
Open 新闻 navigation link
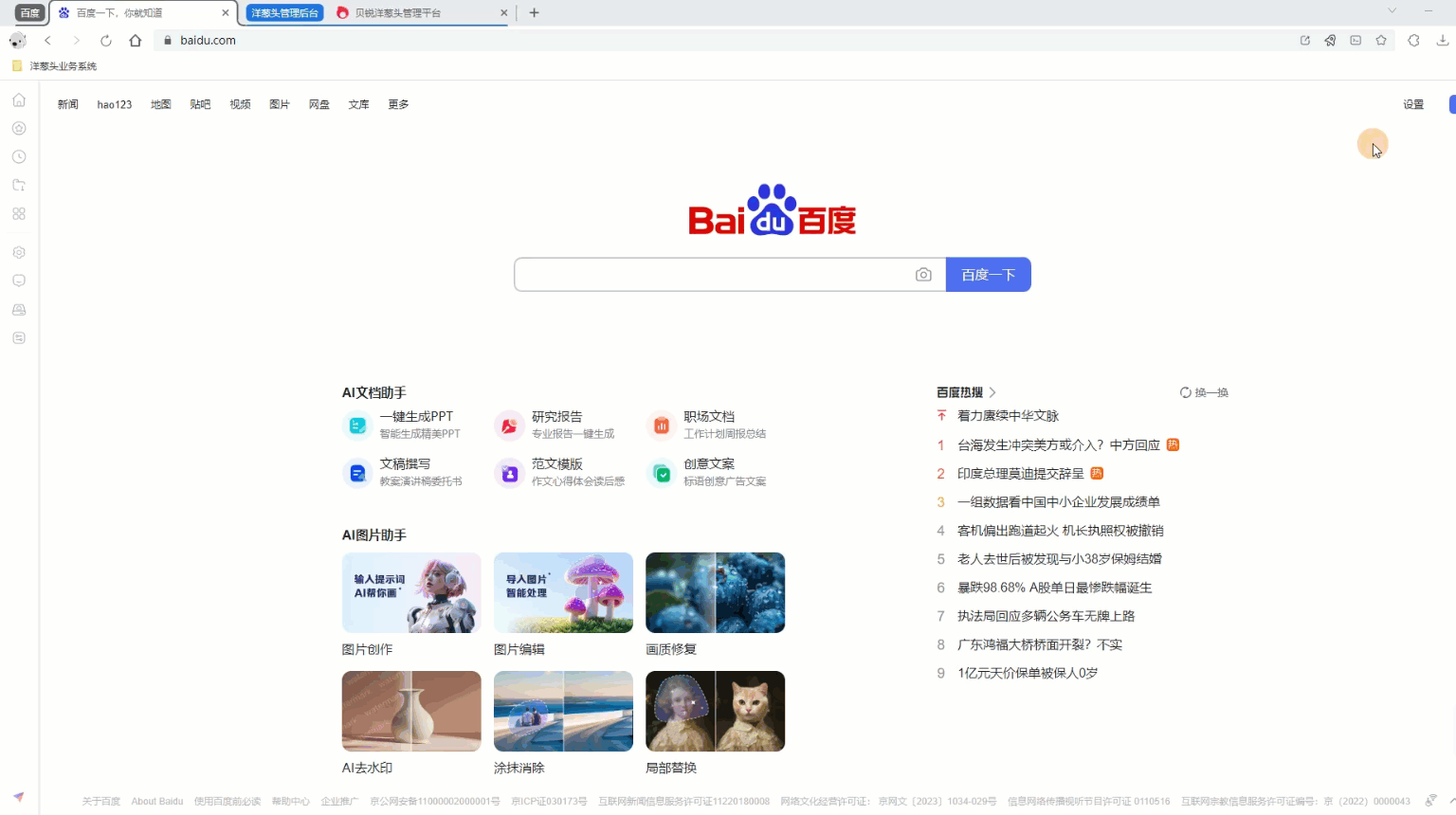tap(67, 104)
